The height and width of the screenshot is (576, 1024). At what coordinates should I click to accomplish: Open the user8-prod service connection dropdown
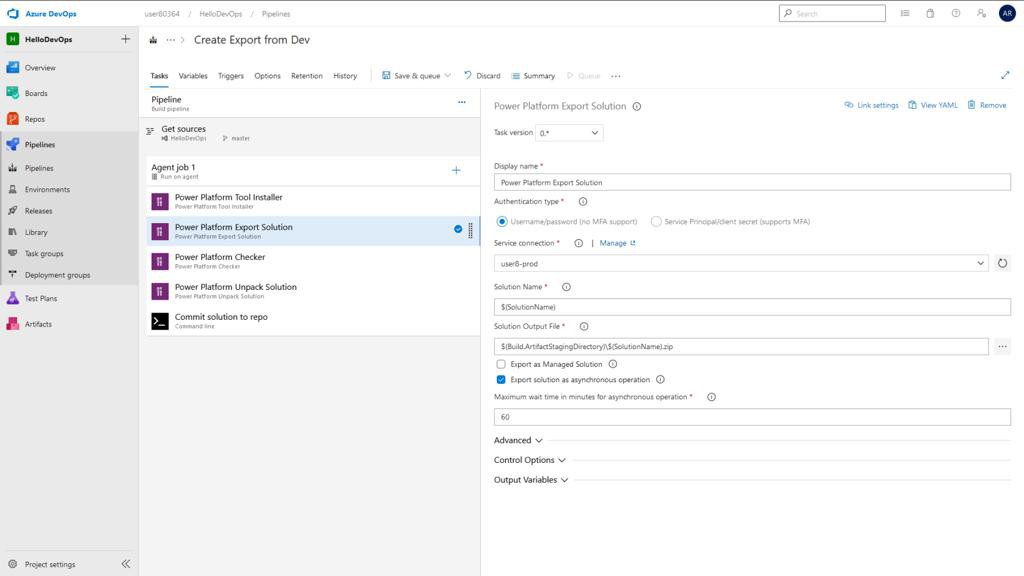(741, 263)
